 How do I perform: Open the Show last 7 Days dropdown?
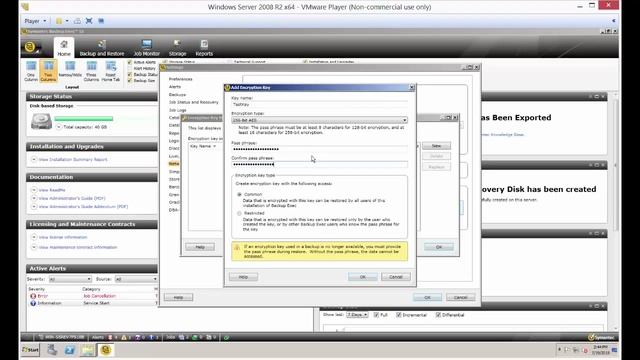[x=357, y=315]
